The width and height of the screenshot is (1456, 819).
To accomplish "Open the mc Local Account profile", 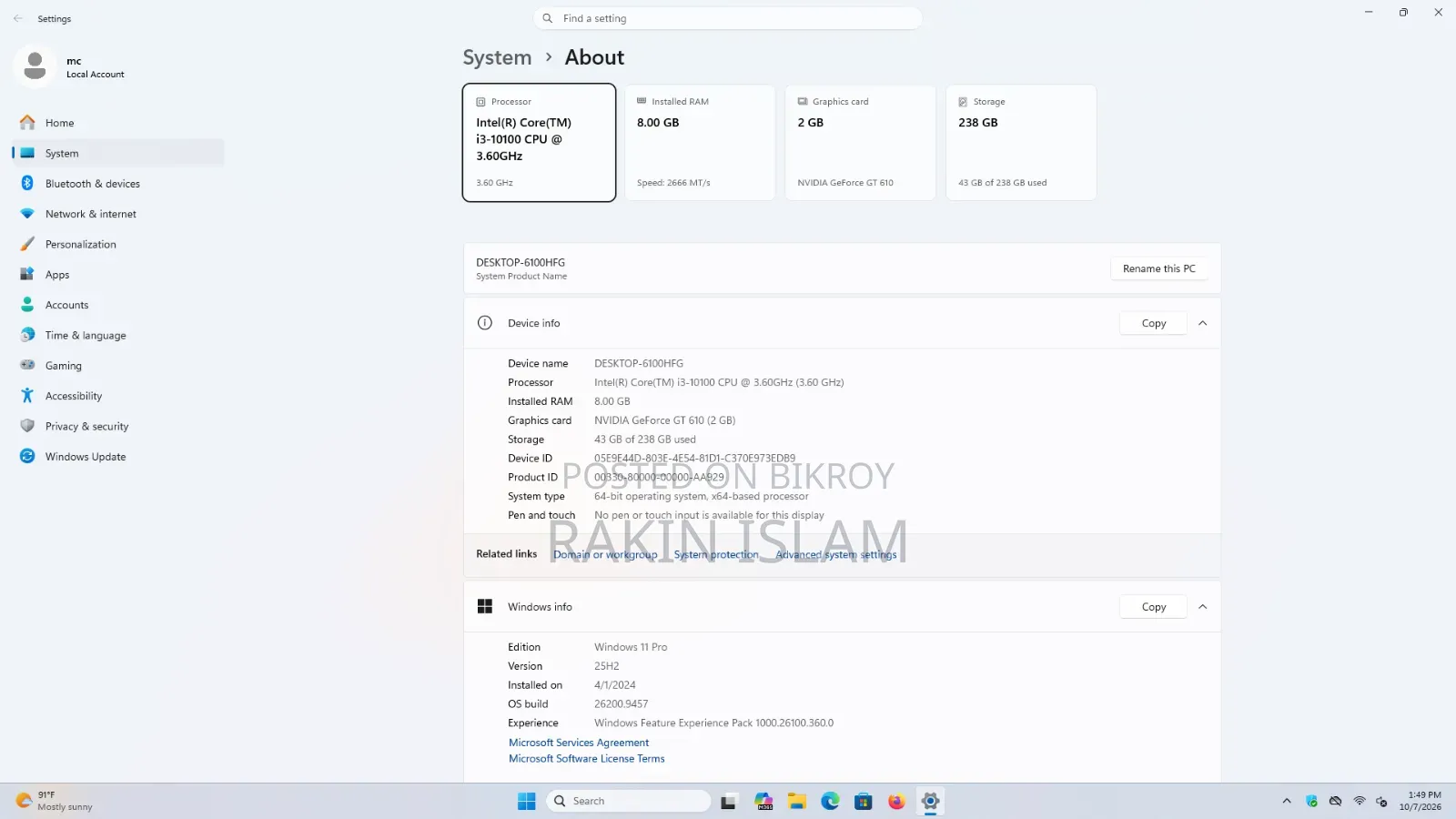I will (71, 66).
